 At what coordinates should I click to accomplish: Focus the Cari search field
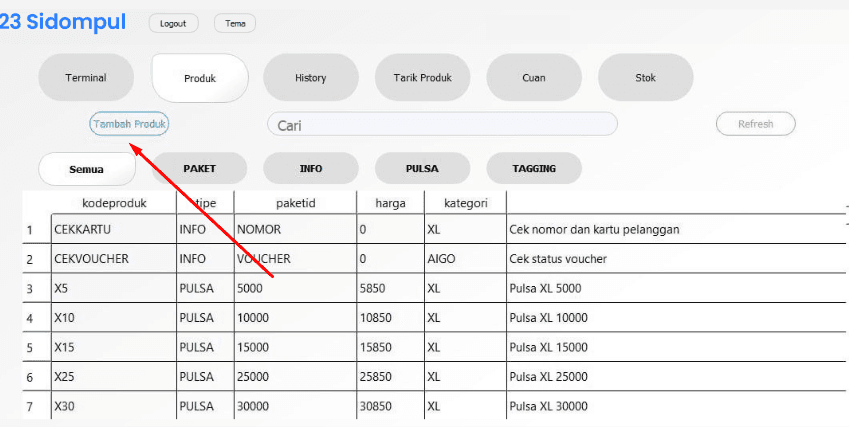click(x=441, y=125)
